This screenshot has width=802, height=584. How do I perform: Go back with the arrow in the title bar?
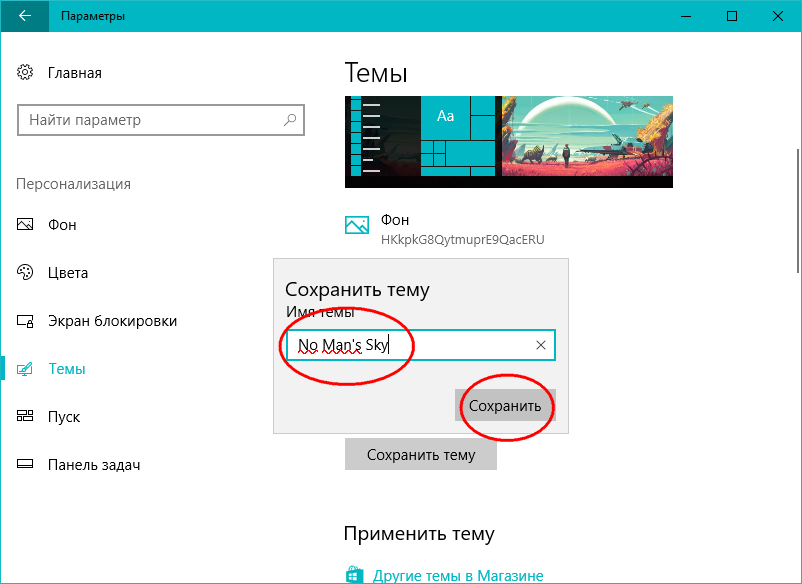tap(25, 16)
